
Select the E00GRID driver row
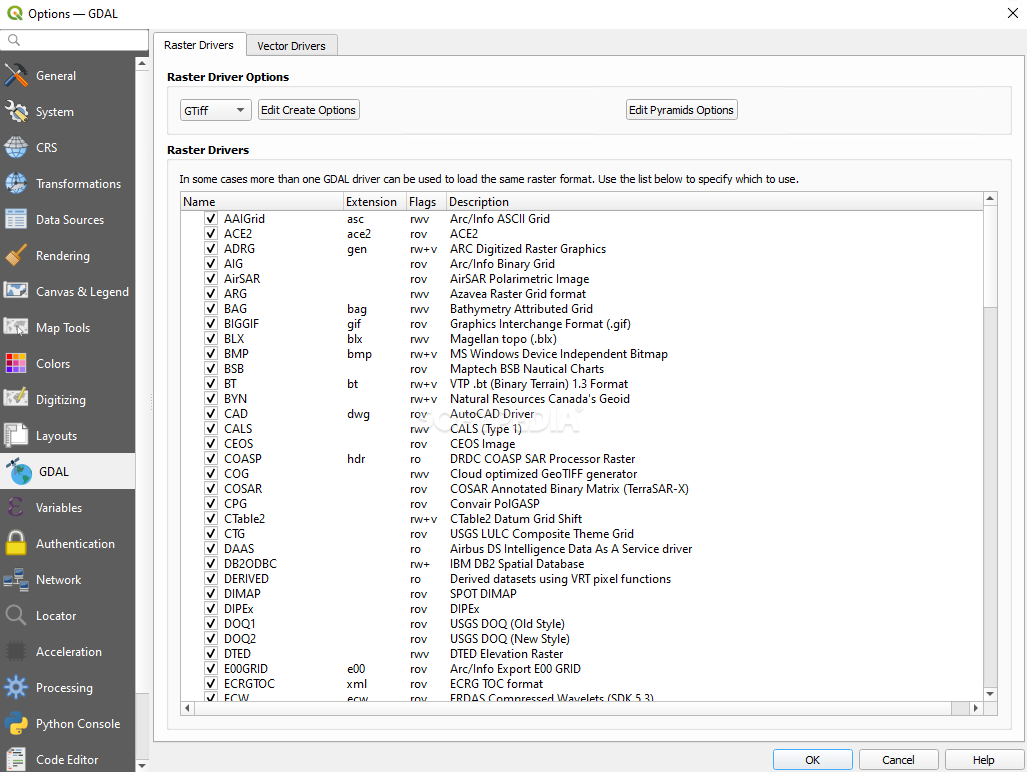click(x=582, y=669)
